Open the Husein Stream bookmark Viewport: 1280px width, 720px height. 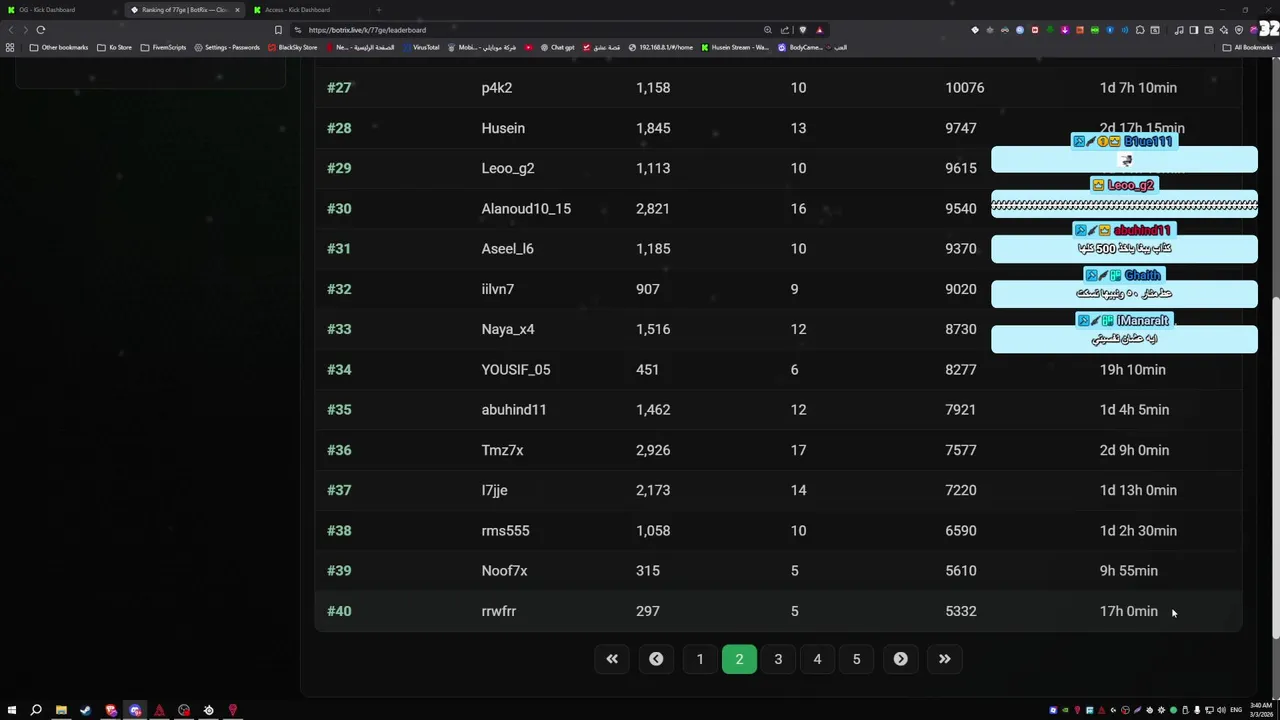click(735, 47)
